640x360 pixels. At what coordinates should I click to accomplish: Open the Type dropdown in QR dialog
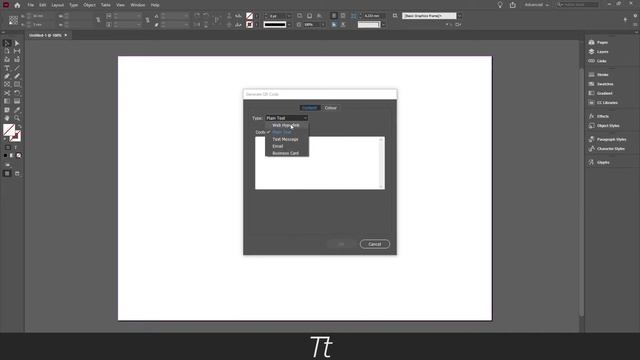(x=286, y=118)
